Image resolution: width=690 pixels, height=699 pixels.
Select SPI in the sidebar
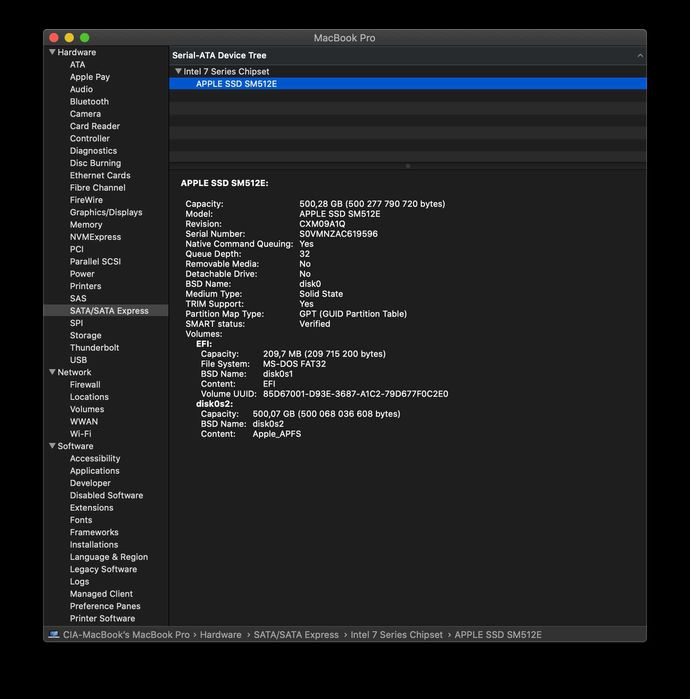click(76, 323)
